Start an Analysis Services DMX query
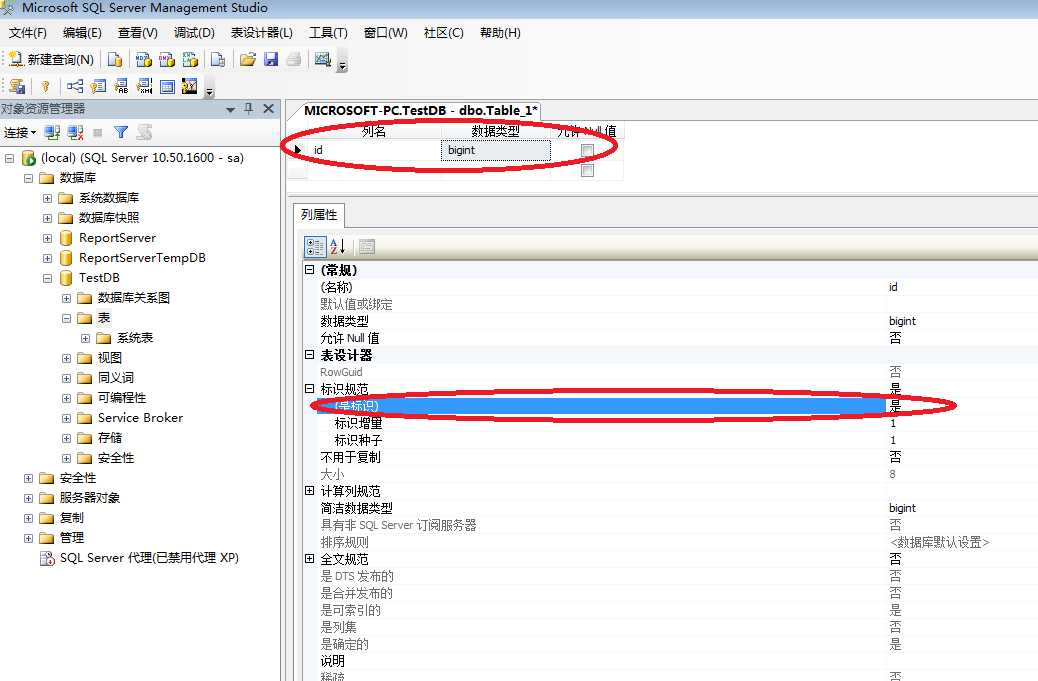The image size is (1038, 681). click(x=167, y=60)
